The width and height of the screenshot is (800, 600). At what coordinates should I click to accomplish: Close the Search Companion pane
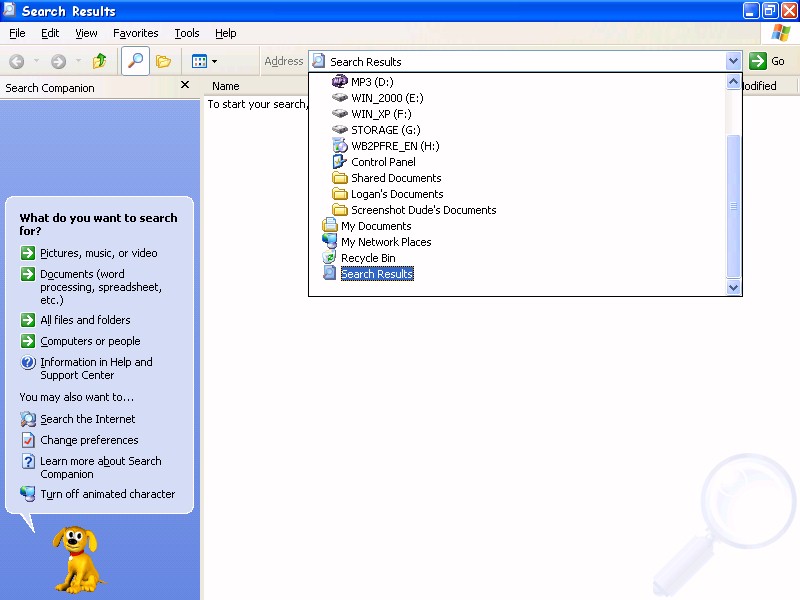(x=185, y=85)
